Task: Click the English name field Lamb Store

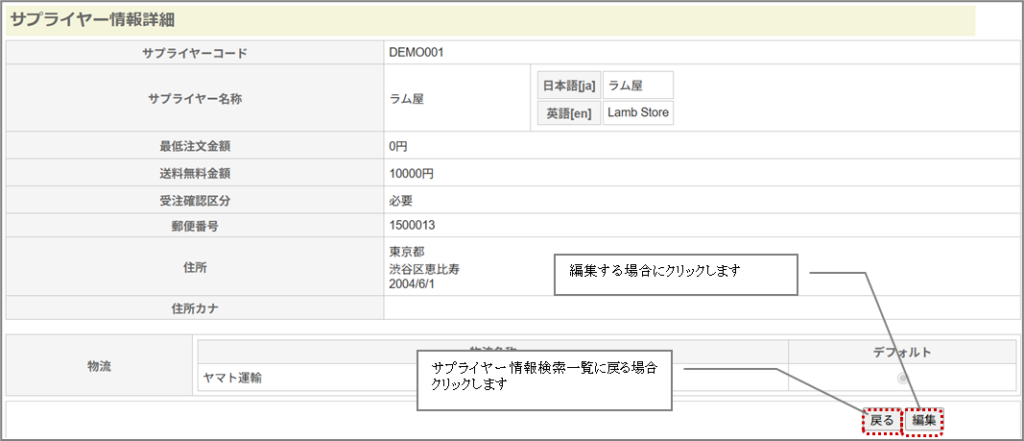Action: point(638,112)
